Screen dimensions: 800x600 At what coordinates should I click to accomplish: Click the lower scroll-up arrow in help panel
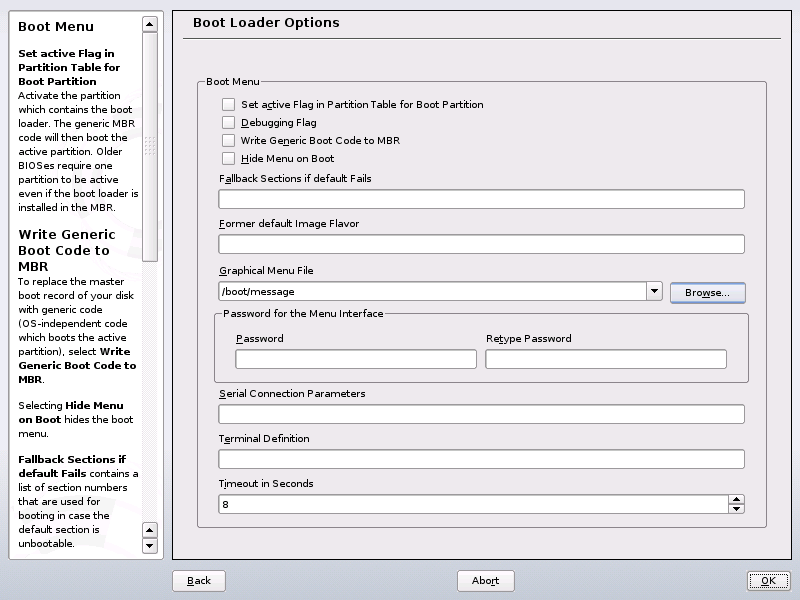[149, 530]
